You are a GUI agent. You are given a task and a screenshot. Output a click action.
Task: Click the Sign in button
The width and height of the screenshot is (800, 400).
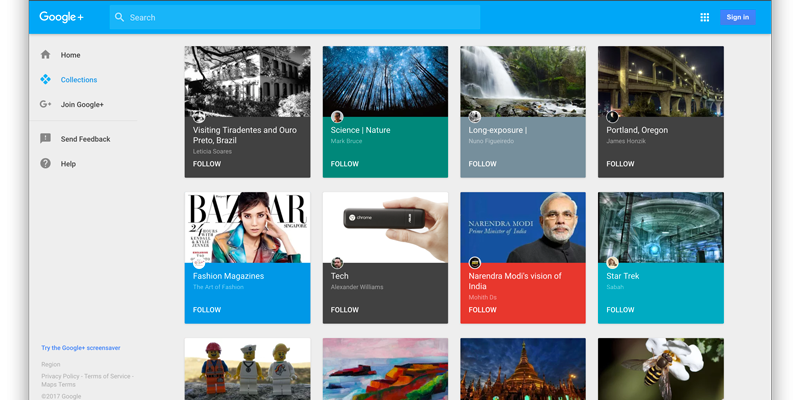[x=738, y=17]
